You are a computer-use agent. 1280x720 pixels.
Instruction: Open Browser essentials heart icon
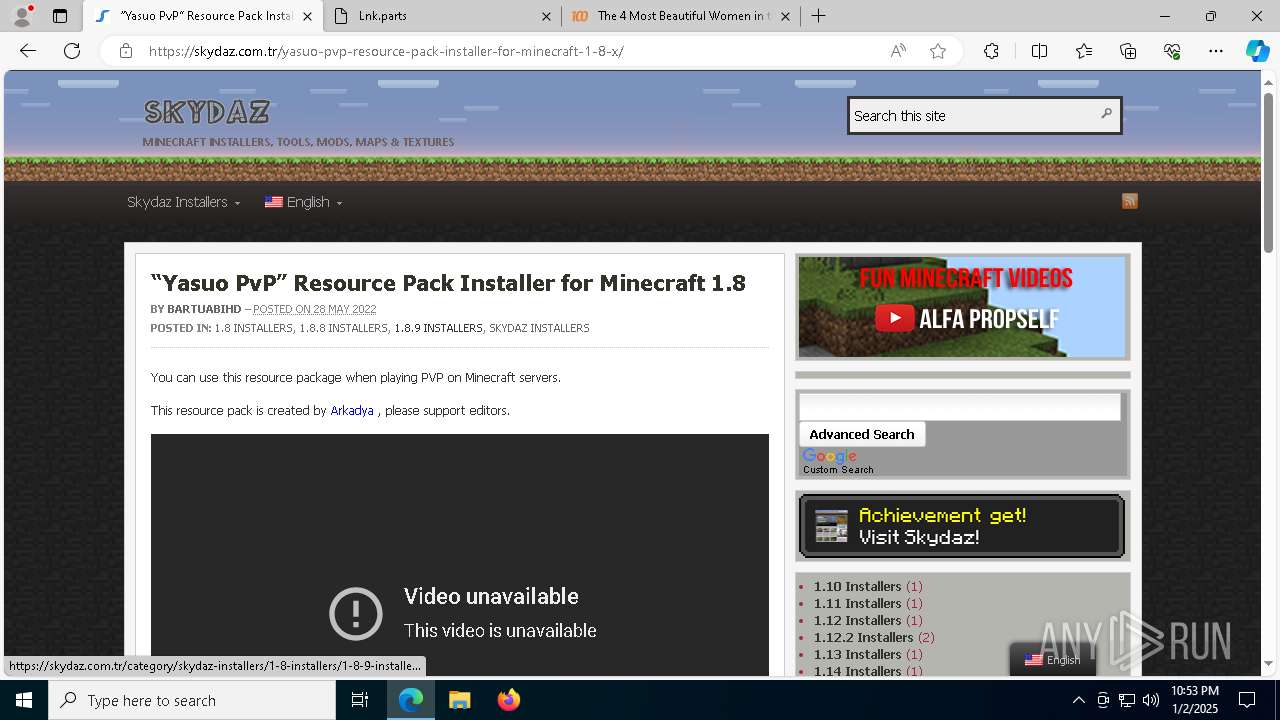pos(1172,51)
